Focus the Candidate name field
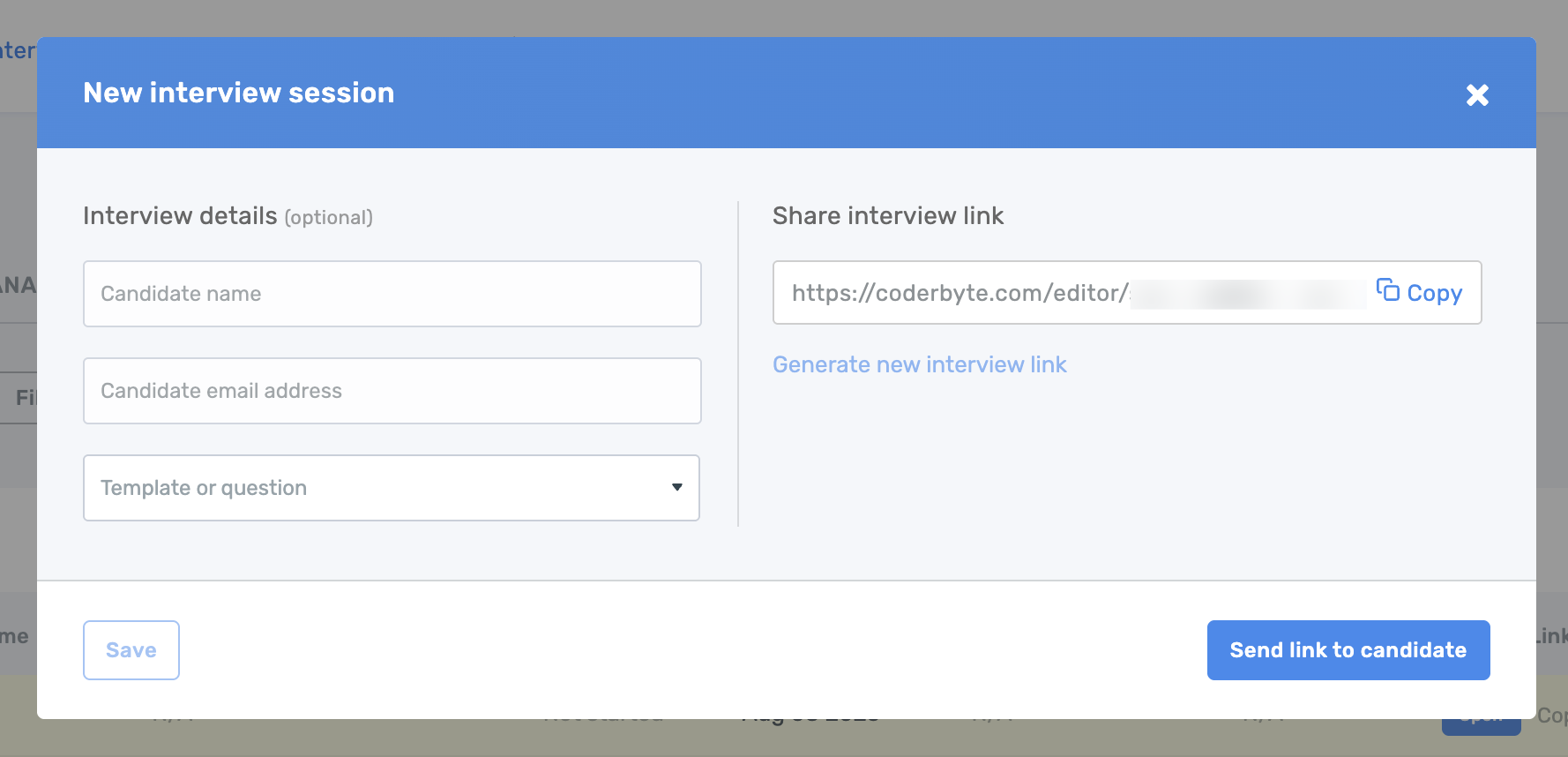Screen dimensions: 1568x757 (392, 294)
